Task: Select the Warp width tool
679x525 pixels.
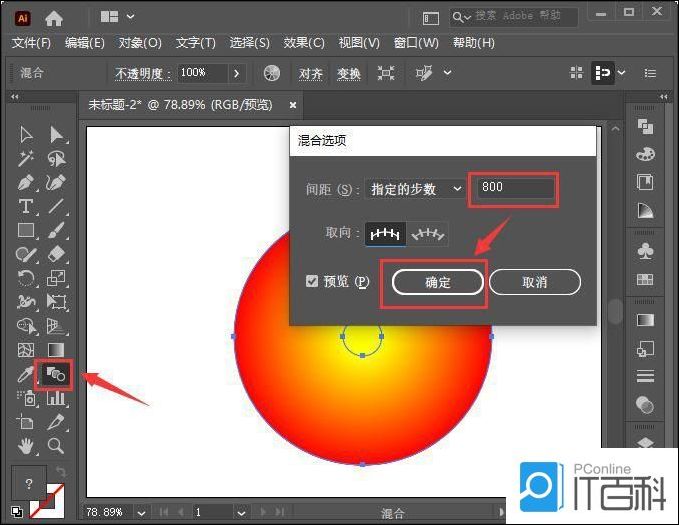Action: tap(26, 301)
